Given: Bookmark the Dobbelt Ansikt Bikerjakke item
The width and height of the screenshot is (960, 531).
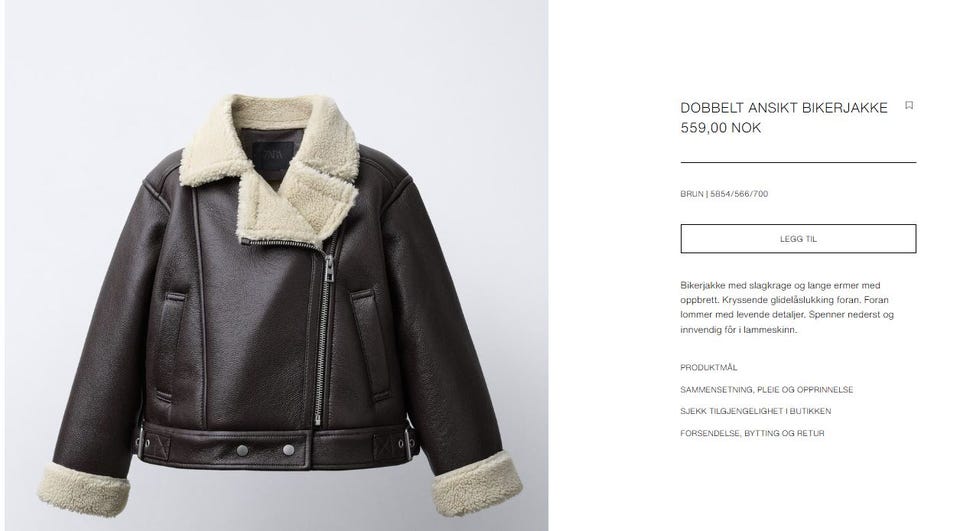Looking at the screenshot, I should [x=909, y=105].
